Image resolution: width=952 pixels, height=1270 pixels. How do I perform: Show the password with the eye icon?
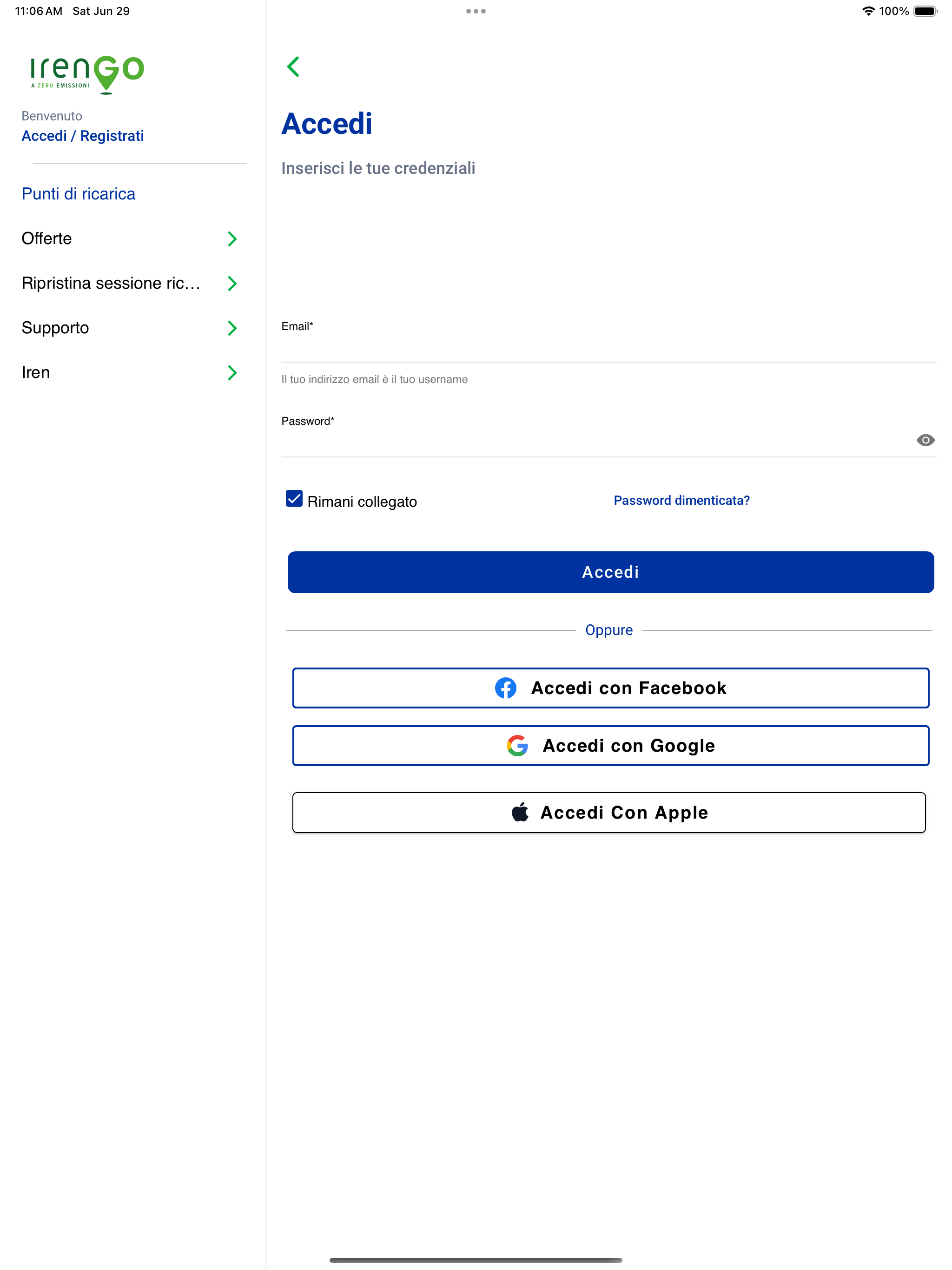click(x=926, y=440)
